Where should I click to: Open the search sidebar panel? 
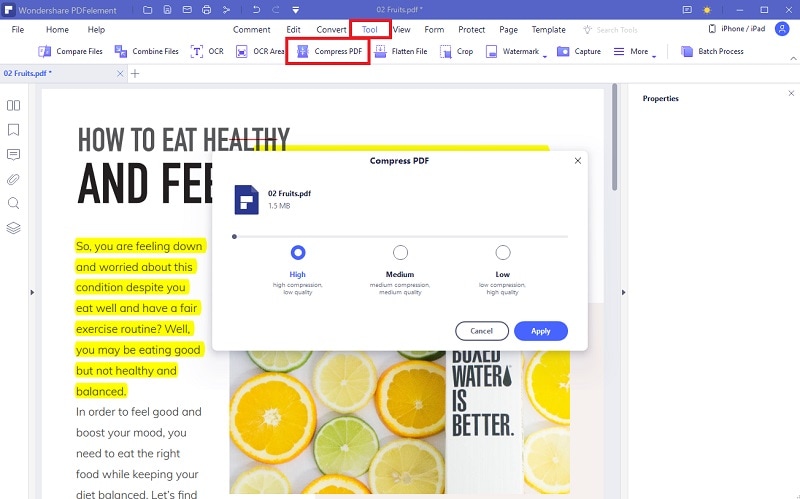click(x=13, y=204)
